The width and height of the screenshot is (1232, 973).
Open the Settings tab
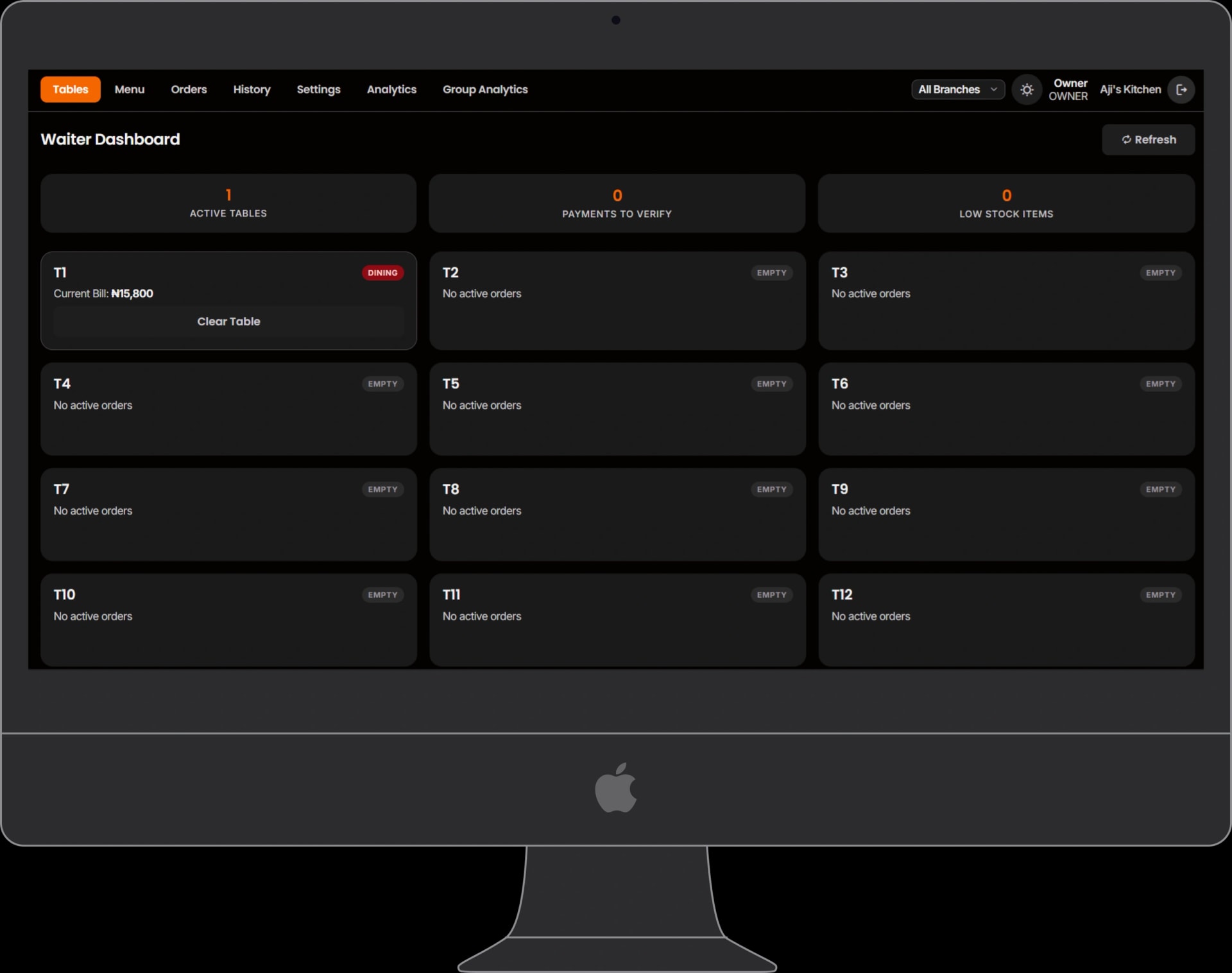pyautogui.click(x=318, y=90)
